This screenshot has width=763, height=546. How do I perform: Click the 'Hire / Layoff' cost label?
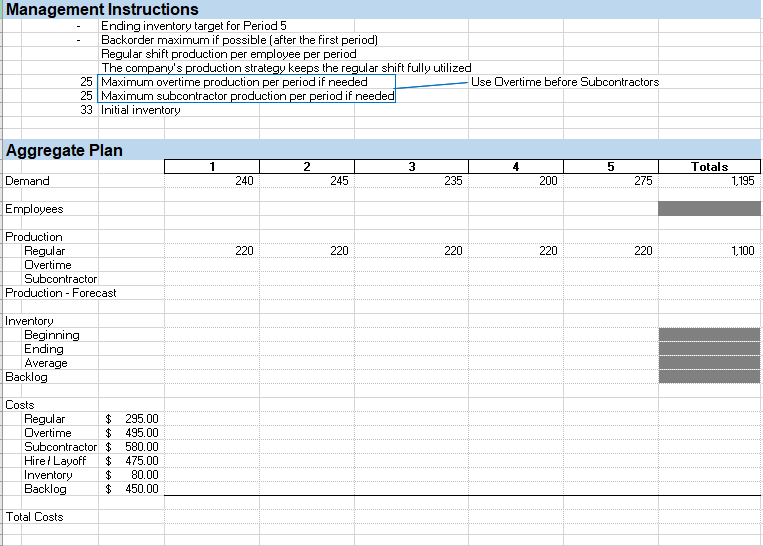click(55, 461)
